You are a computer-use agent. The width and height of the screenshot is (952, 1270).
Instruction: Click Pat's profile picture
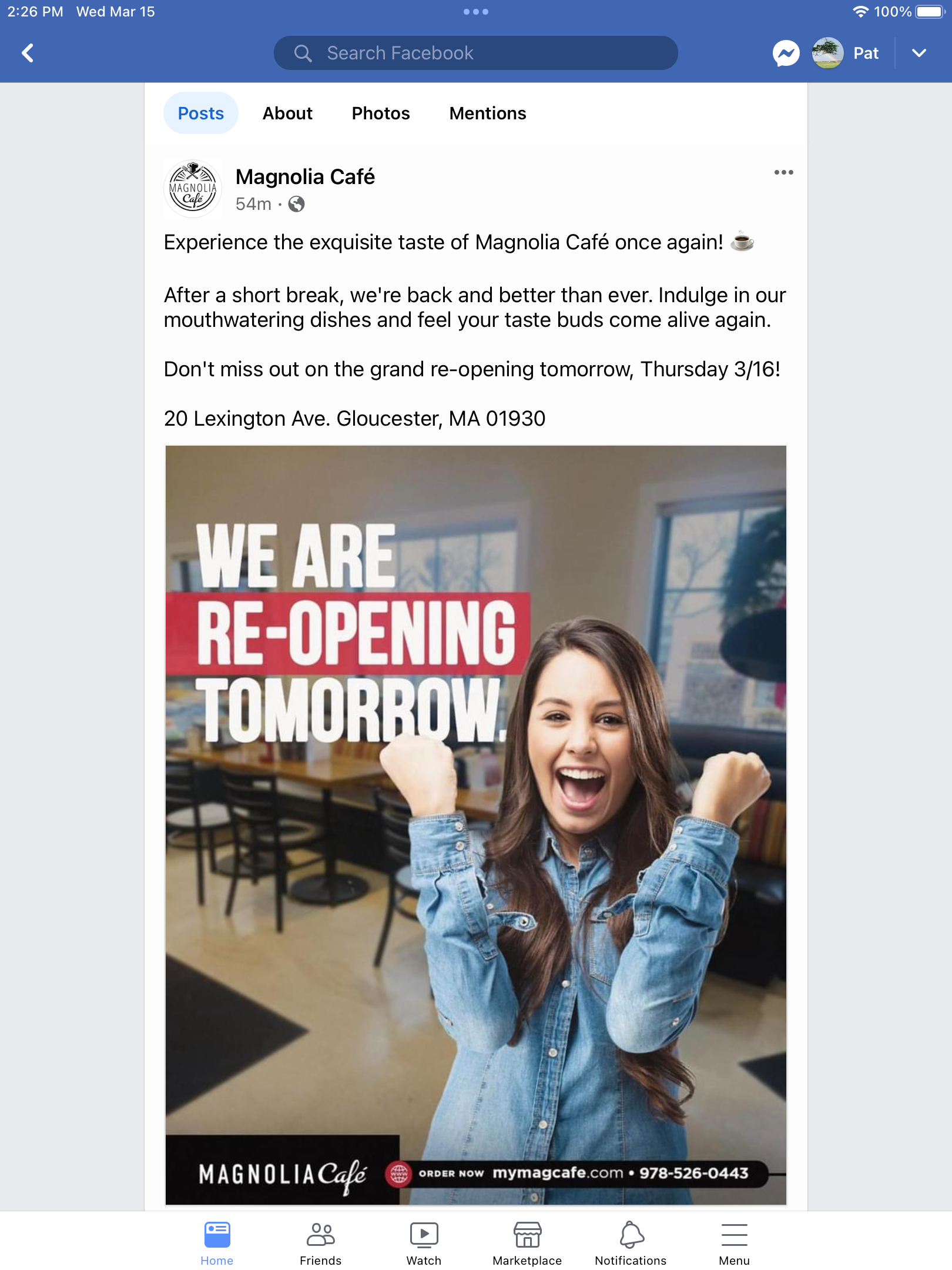[x=827, y=54]
